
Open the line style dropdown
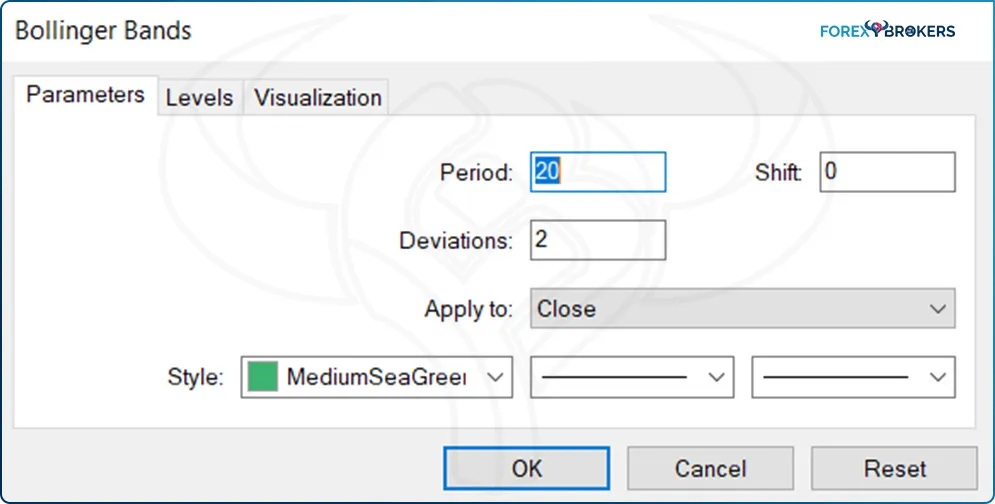[631, 378]
